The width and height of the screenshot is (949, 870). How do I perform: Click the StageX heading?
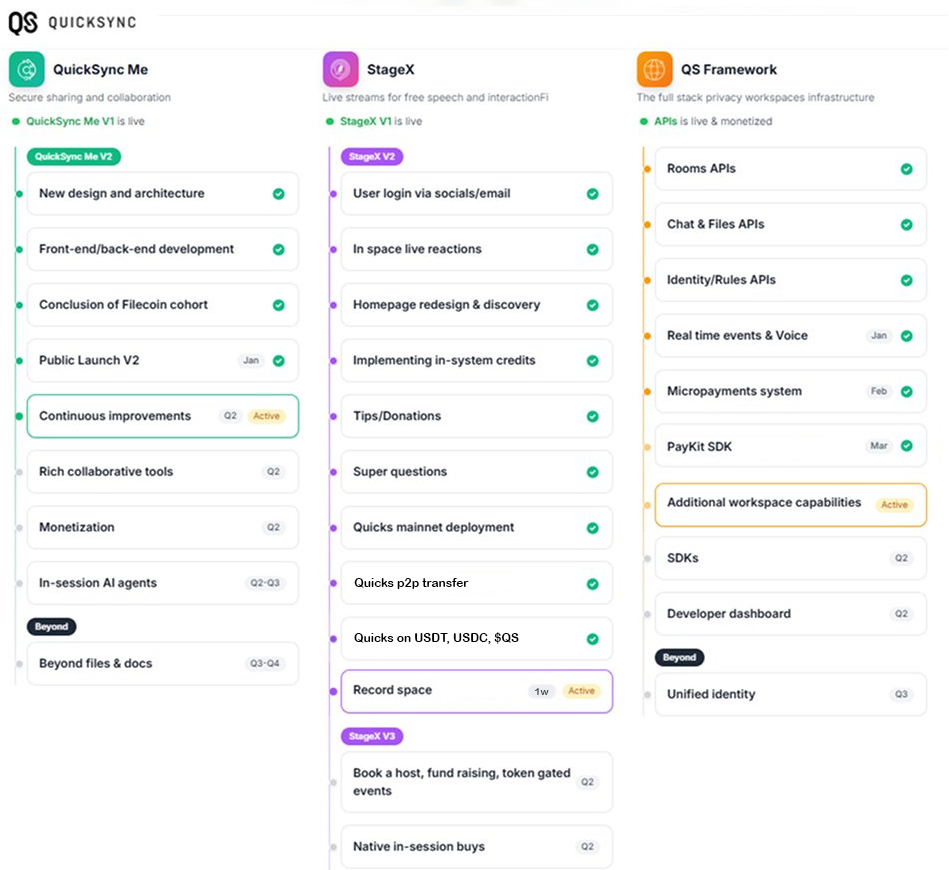click(390, 70)
